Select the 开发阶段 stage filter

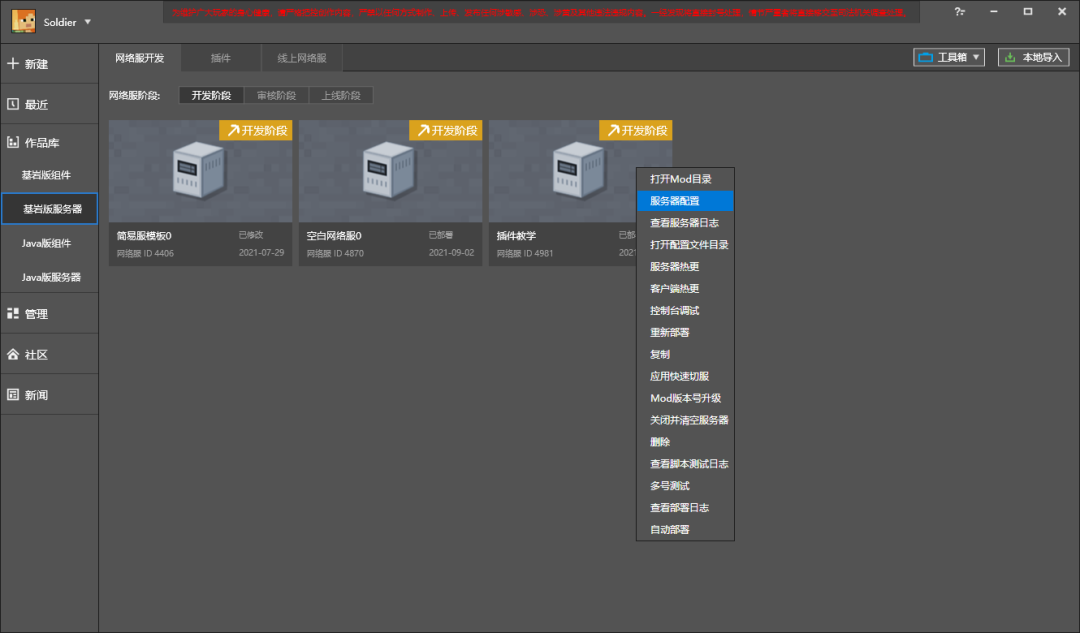point(211,96)
